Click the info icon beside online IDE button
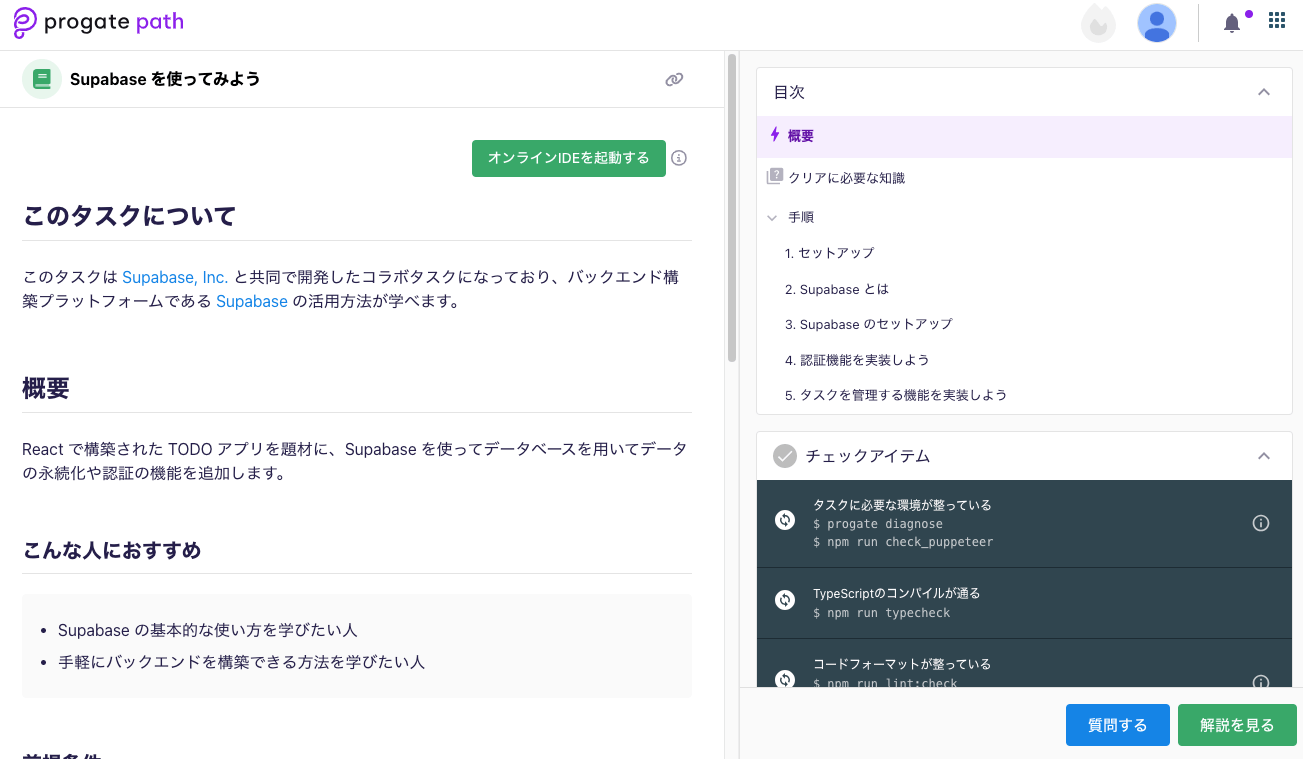1303x759 pixels. coord(679,158)
